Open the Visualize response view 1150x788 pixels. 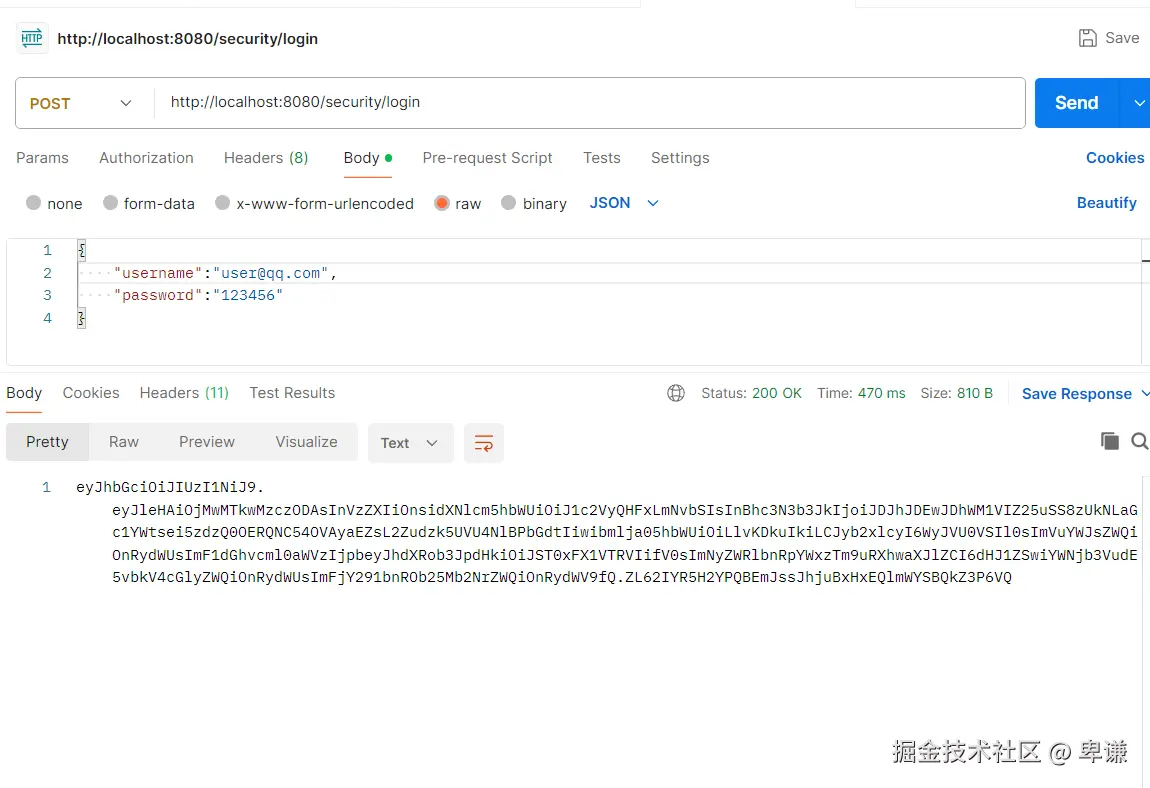tap(307, 442)
